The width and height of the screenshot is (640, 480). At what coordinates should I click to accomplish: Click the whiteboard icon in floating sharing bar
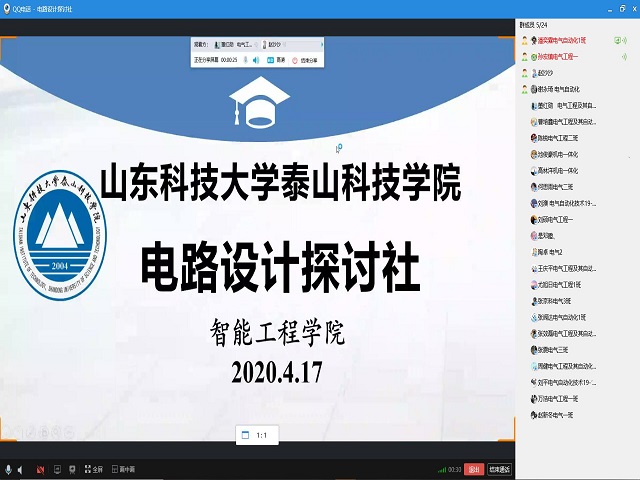[269, 60]
